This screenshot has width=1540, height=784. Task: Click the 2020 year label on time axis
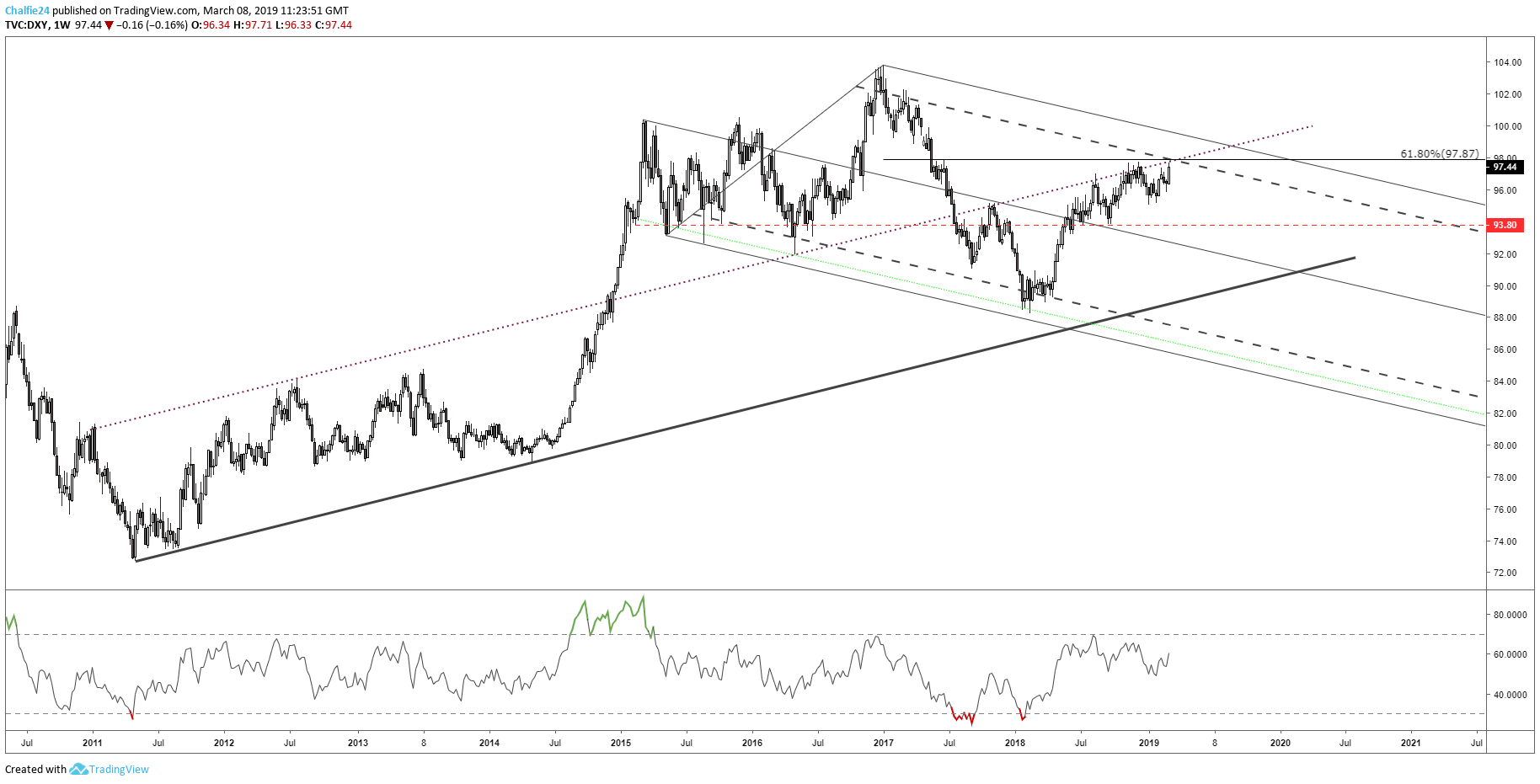click(x=1281, y=743)
